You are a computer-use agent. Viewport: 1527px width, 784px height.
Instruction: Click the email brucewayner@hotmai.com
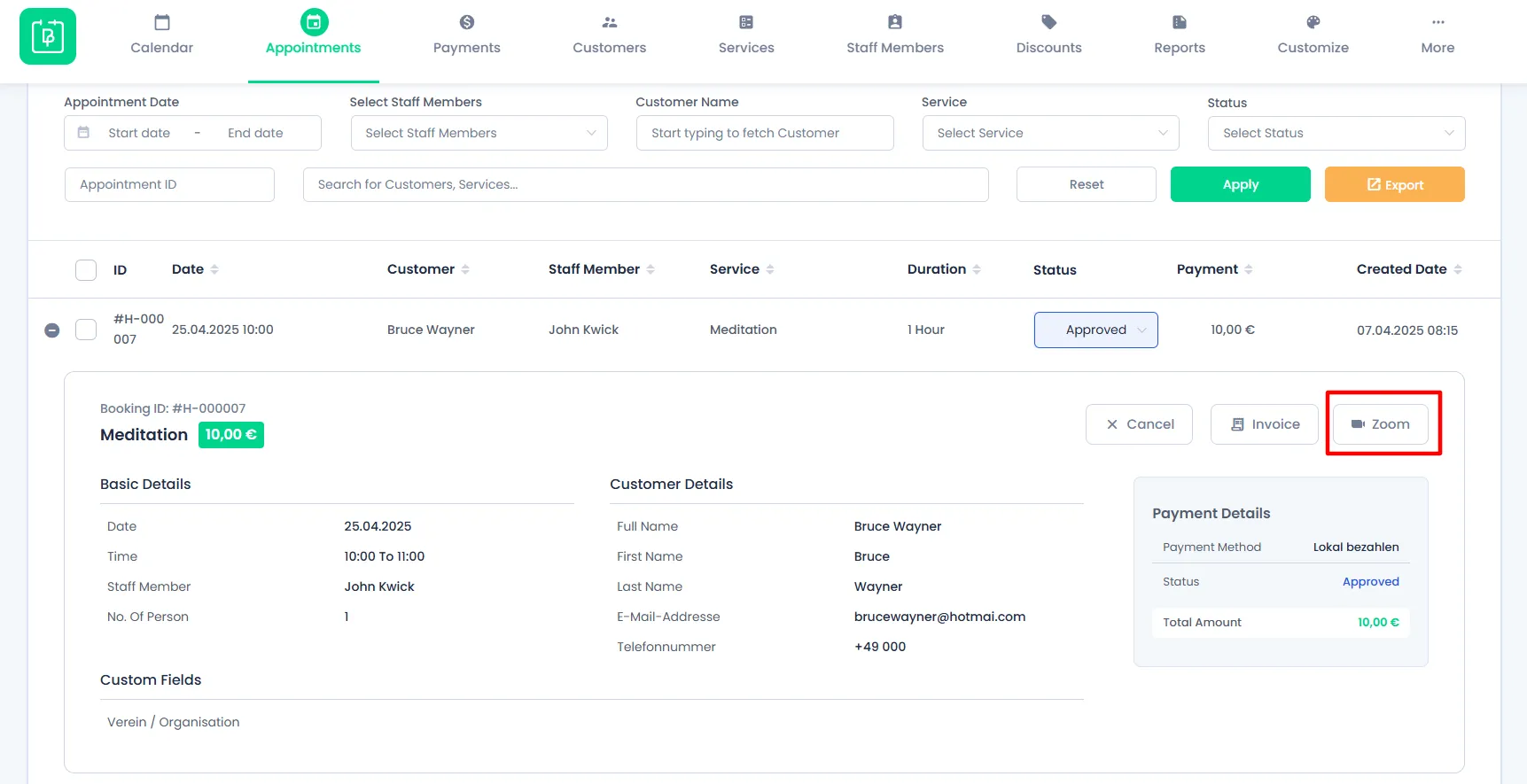[x=939, y=617]
